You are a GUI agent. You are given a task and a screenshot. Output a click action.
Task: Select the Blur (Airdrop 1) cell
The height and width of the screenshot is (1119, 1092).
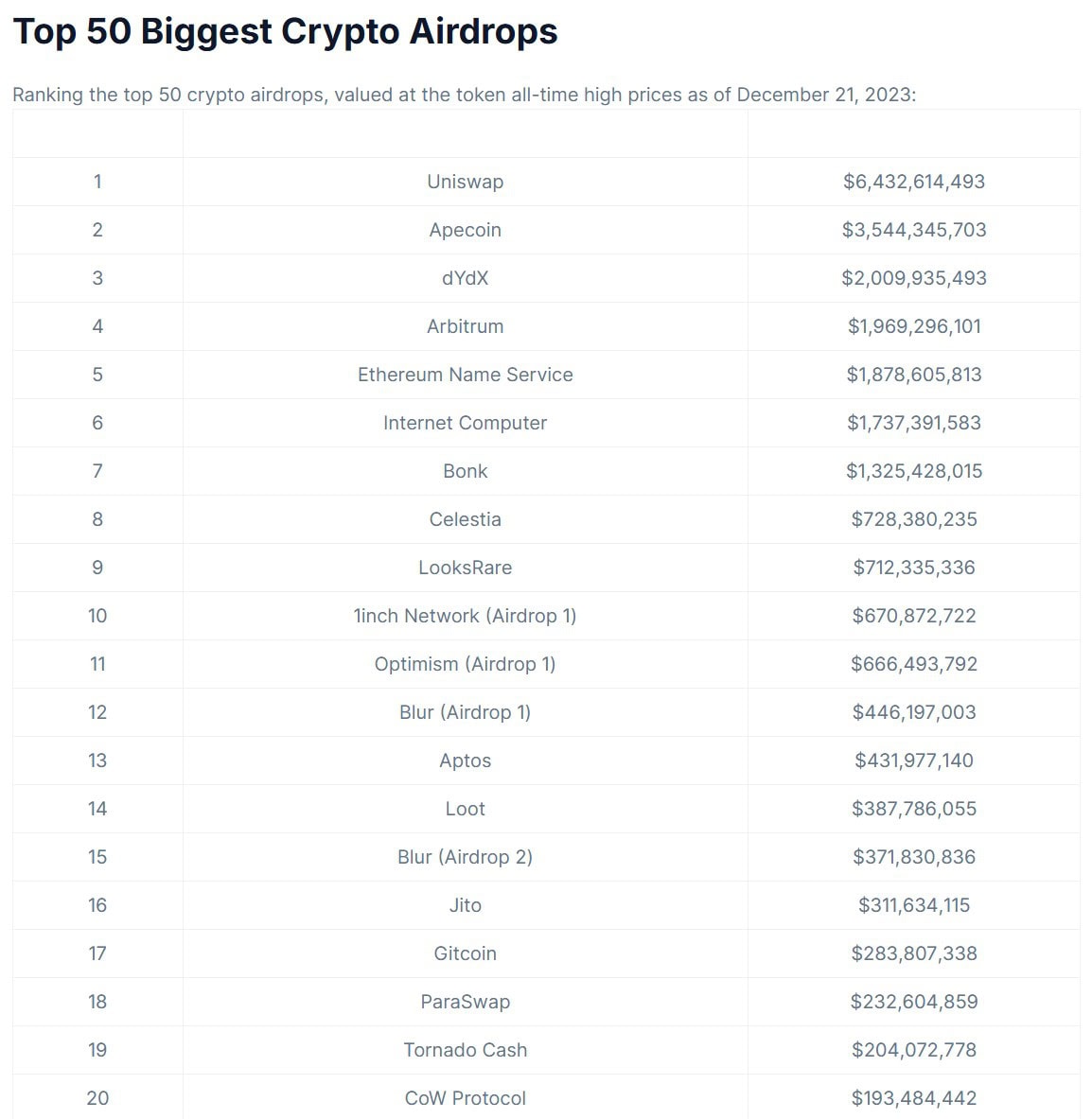click(x=465, y=712)
